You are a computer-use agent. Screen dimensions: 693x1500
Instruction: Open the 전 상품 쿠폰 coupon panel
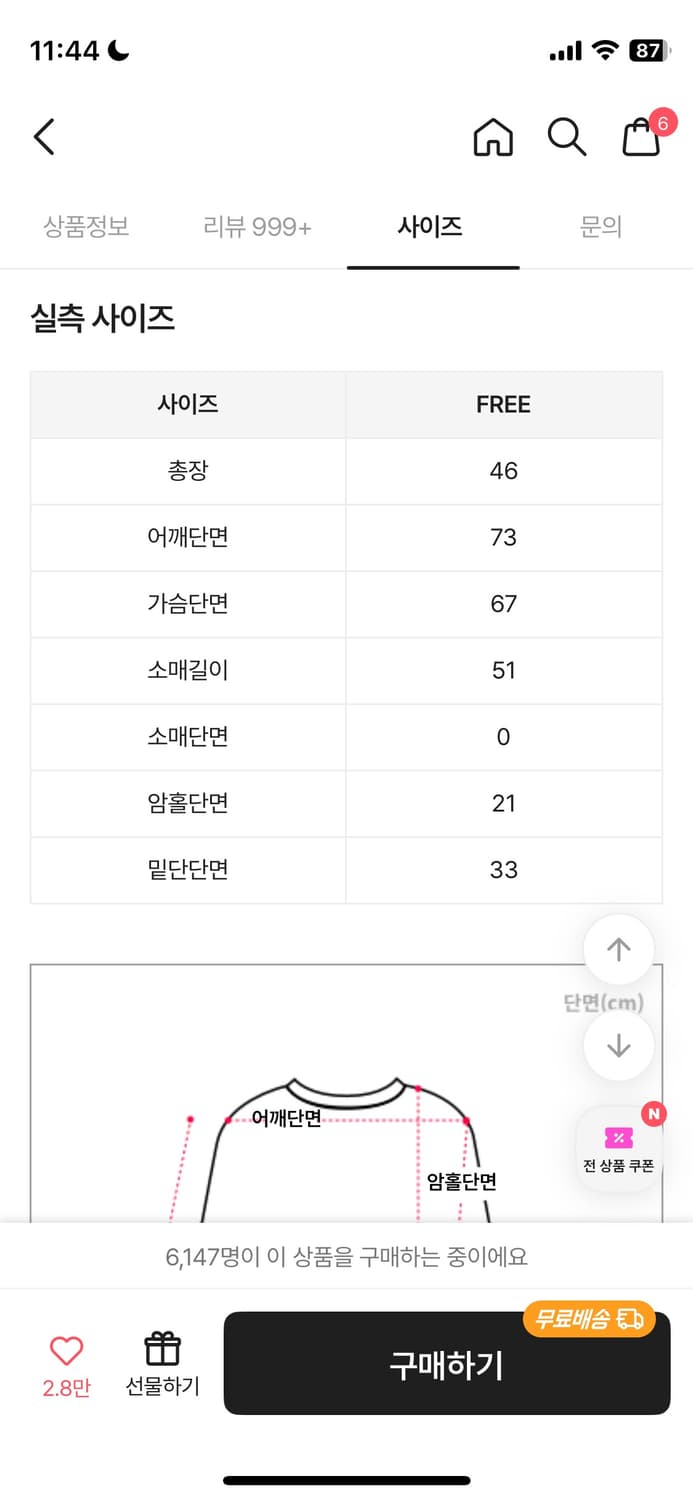click(619, 1145)
